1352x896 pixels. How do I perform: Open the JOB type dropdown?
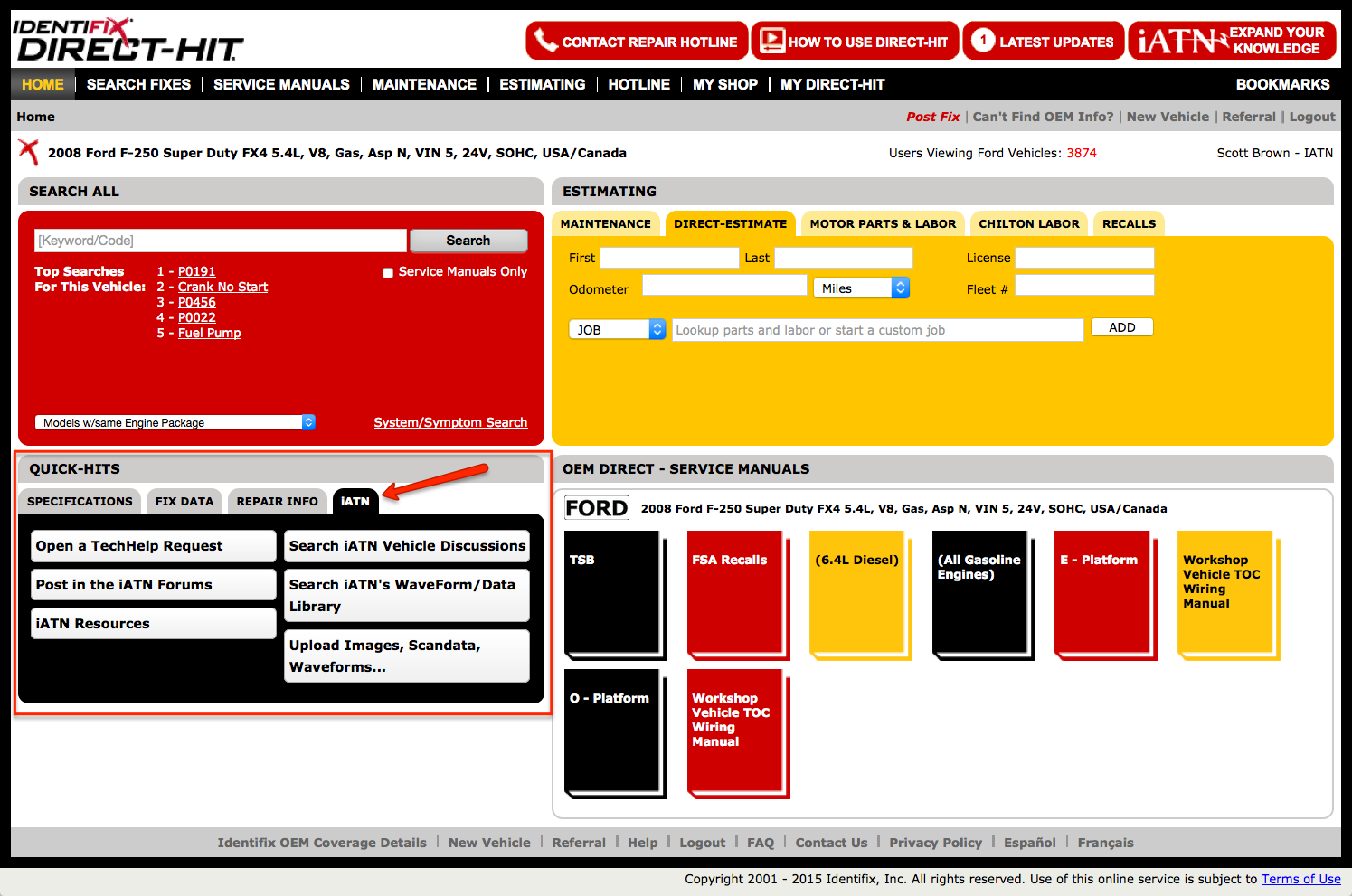(617, 330)
